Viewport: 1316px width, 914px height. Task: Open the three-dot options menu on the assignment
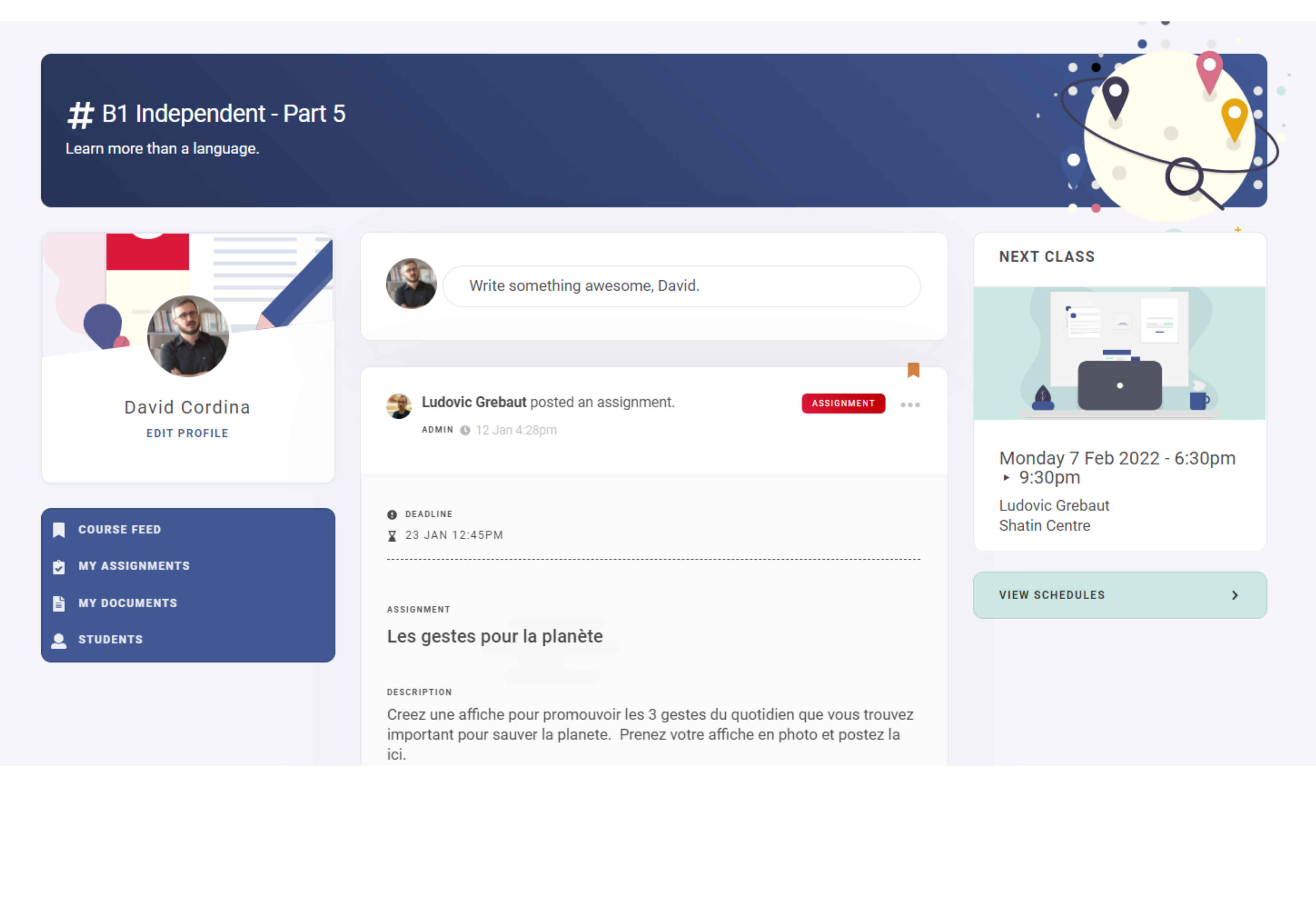point(910,405)
